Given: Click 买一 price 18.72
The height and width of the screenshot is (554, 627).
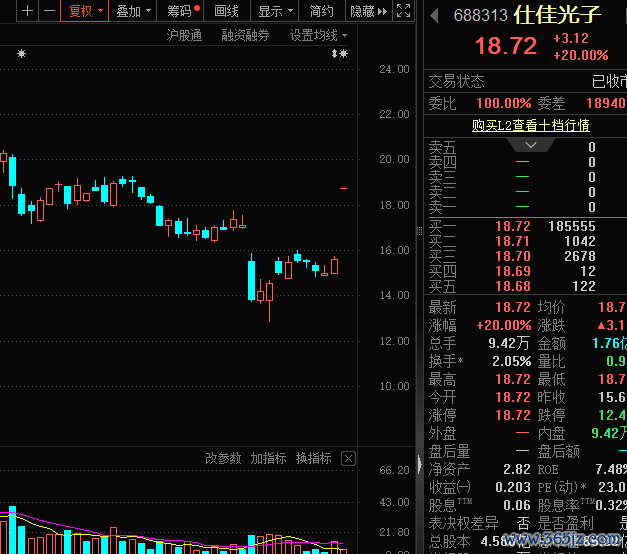Looking at the screenshot, I should coord(513,226).
